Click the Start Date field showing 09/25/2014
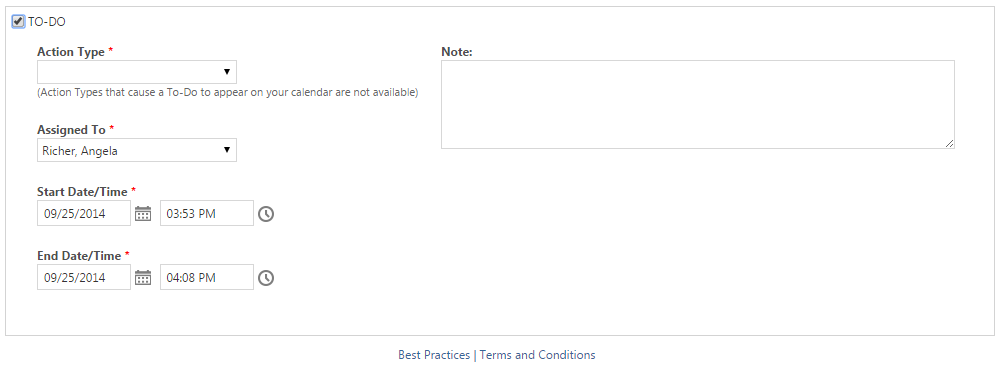 tap(84, 214)
